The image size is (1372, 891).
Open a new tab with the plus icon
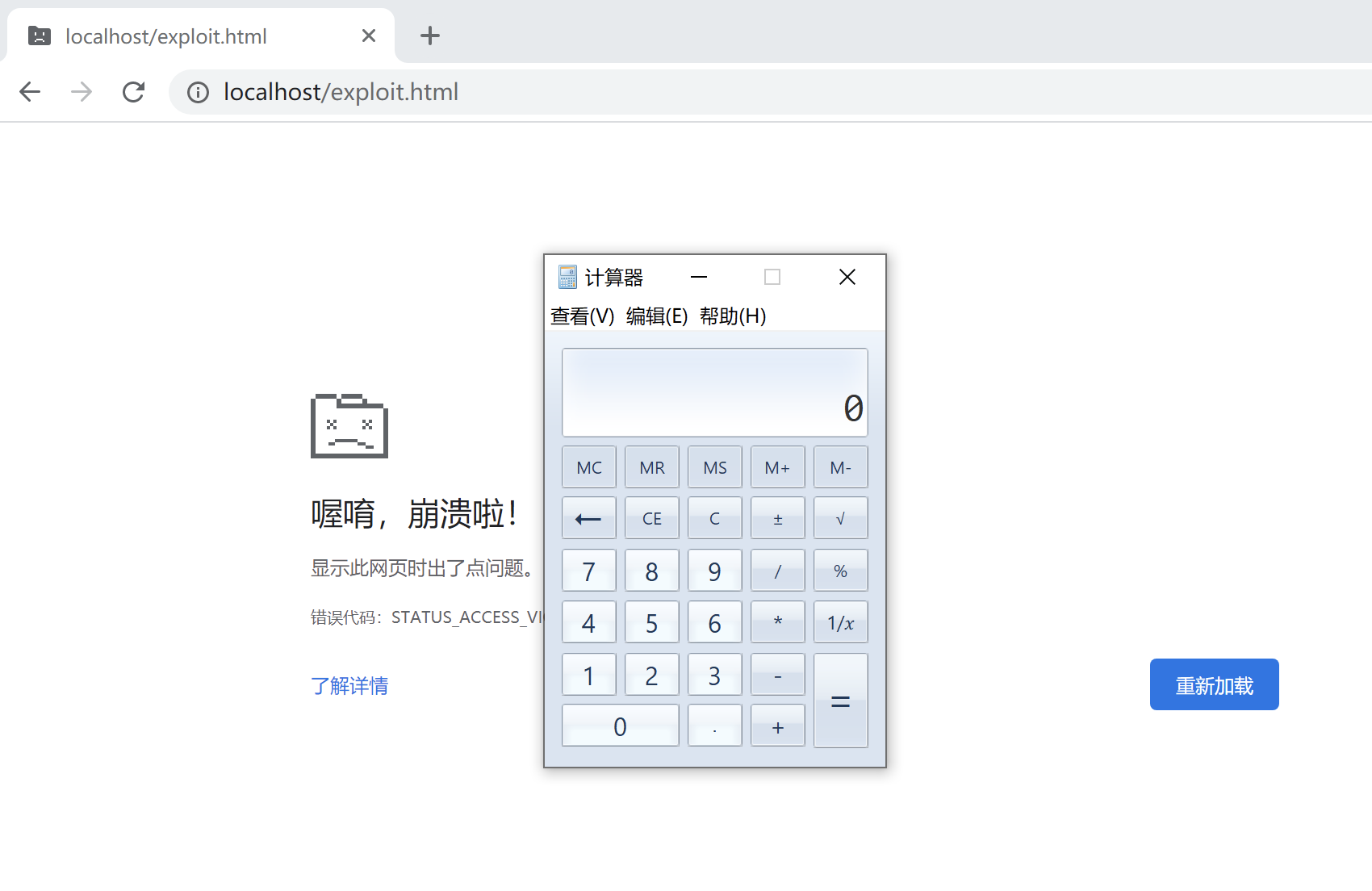430,36
